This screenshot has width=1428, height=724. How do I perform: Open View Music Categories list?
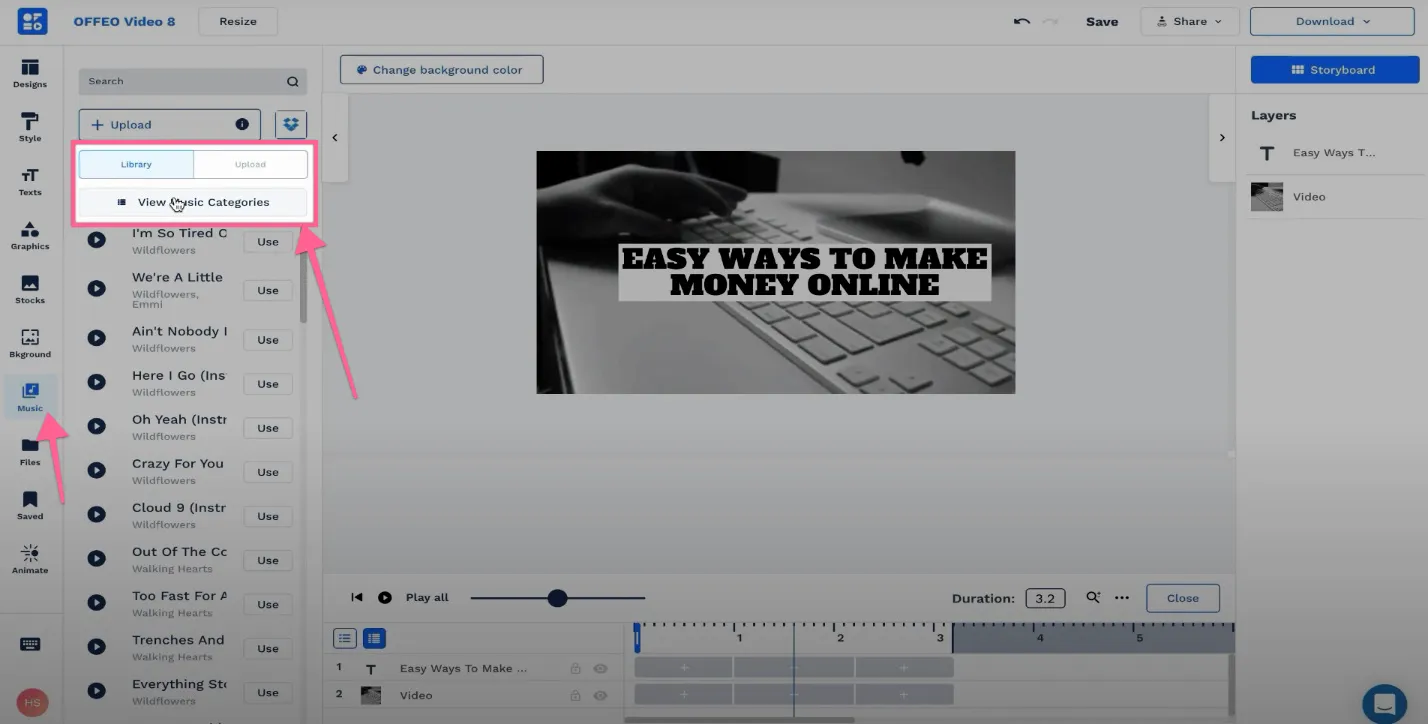point(193,202)
